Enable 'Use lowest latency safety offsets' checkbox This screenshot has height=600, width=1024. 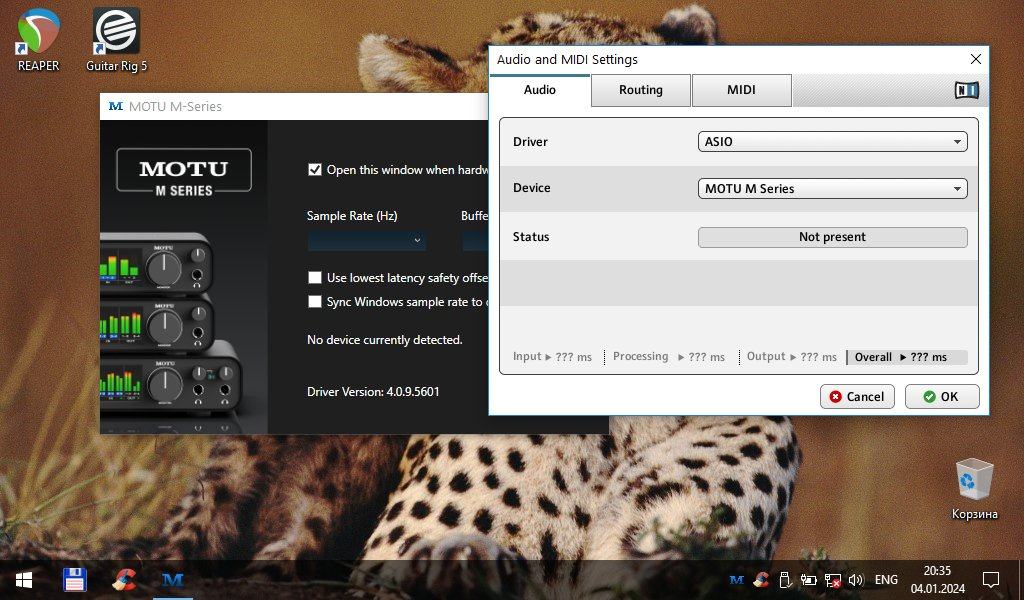(x=315, y=278)
